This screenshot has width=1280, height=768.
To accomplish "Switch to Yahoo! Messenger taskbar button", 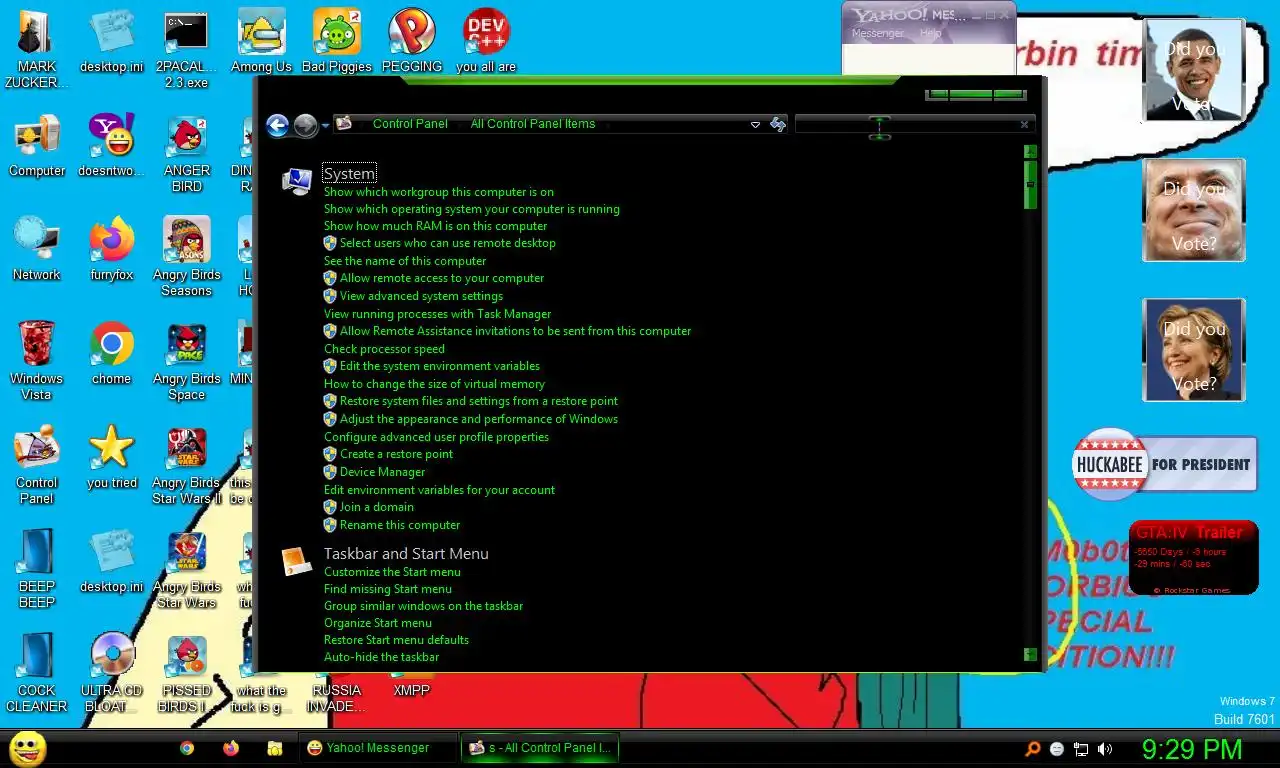I will 377,748.
